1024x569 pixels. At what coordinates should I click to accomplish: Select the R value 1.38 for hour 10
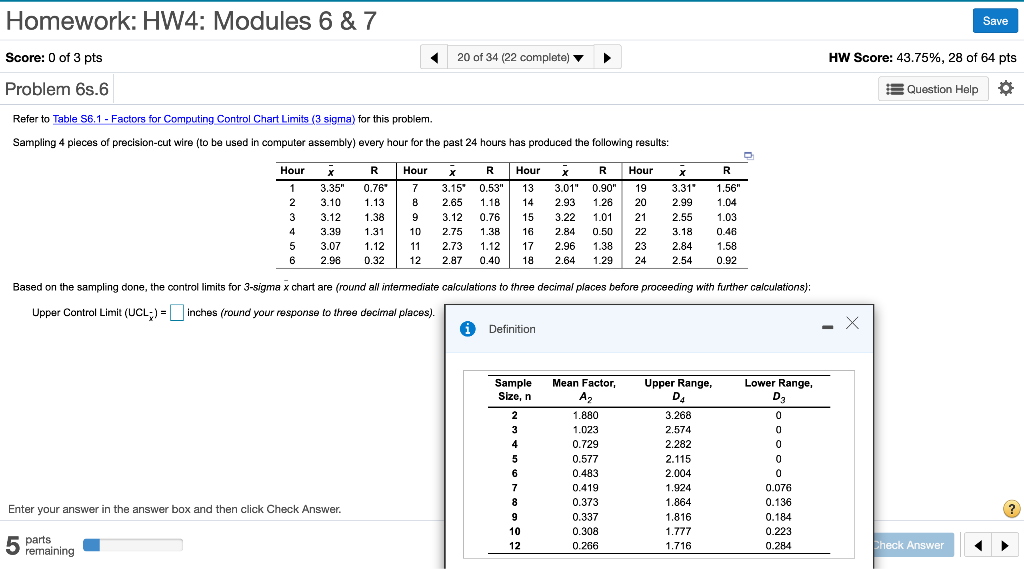[x=490, y=231]
